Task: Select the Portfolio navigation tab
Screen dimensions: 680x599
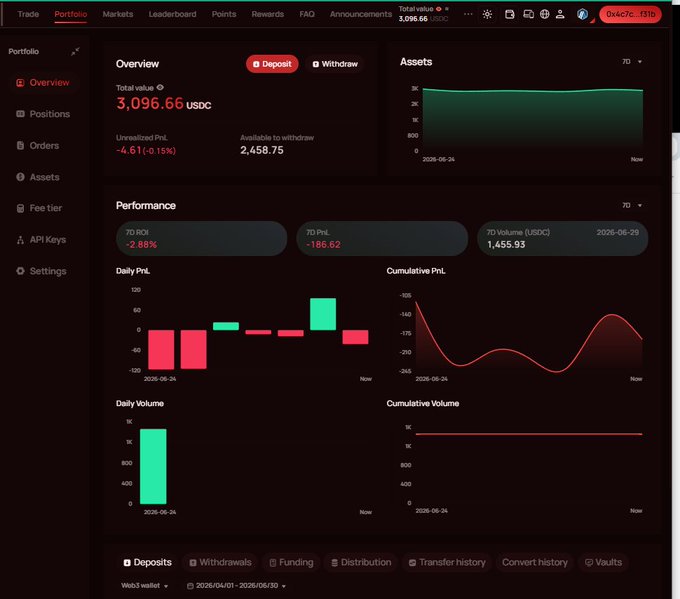Action: click(x=71, y=14)
